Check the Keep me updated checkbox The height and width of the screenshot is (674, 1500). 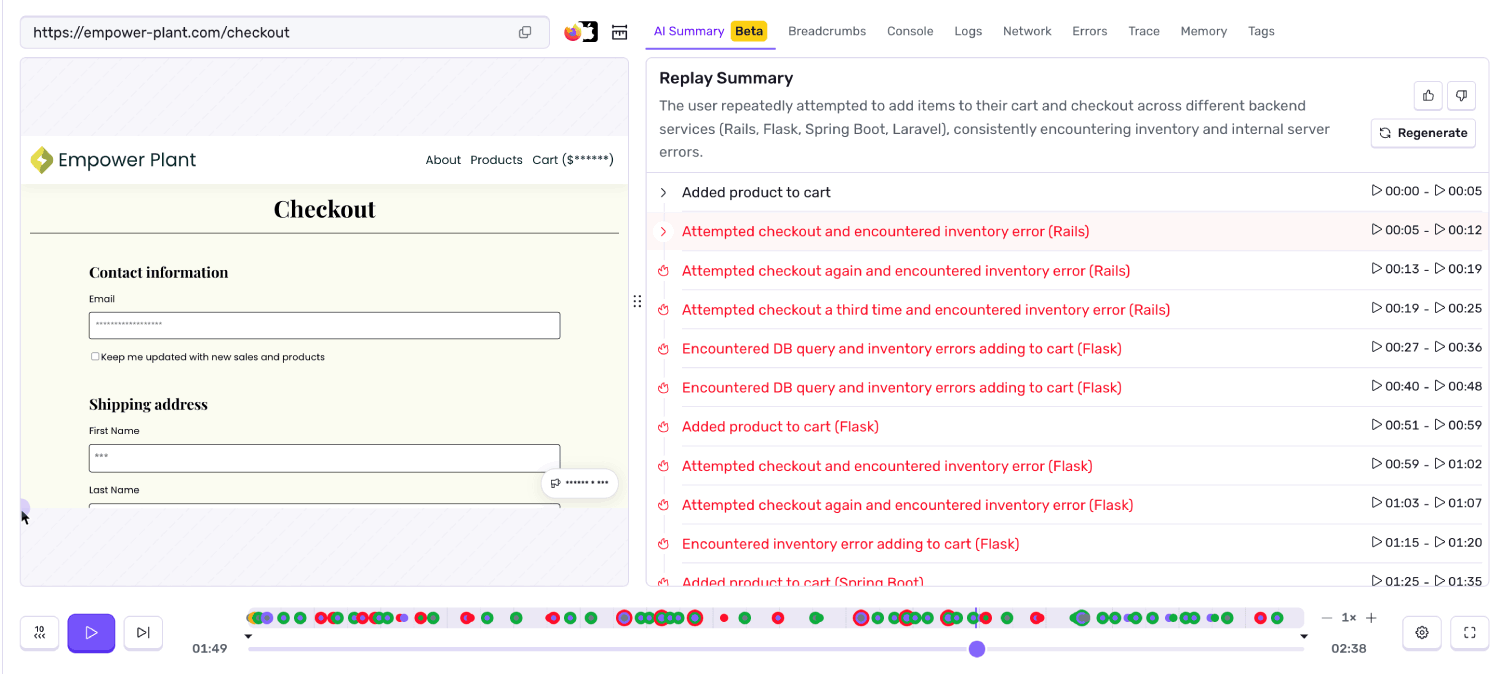[x=95, y=356]
